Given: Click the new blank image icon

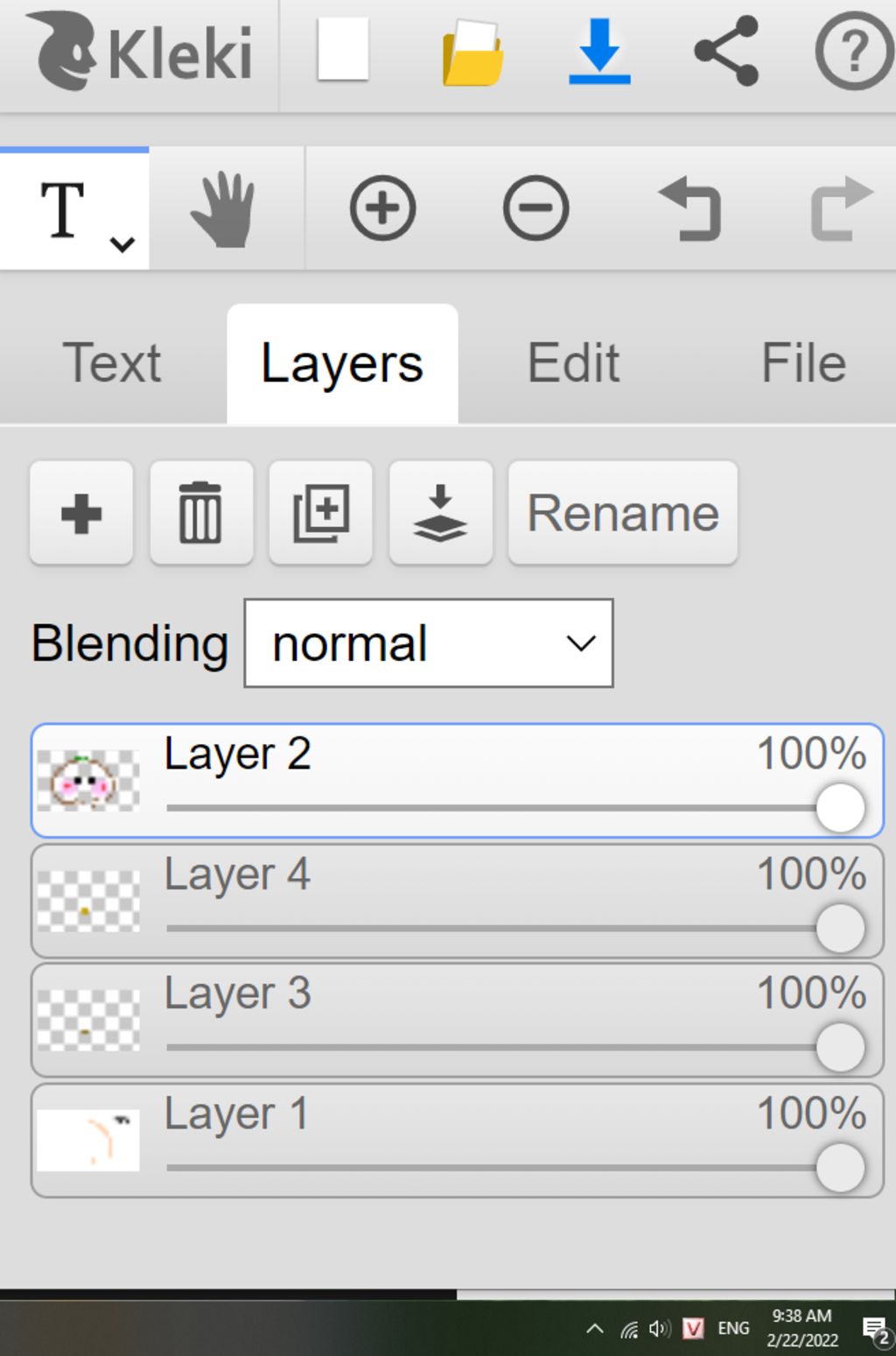Looking at the screenshot, I should pyautogui.click(x=342, y=52).
